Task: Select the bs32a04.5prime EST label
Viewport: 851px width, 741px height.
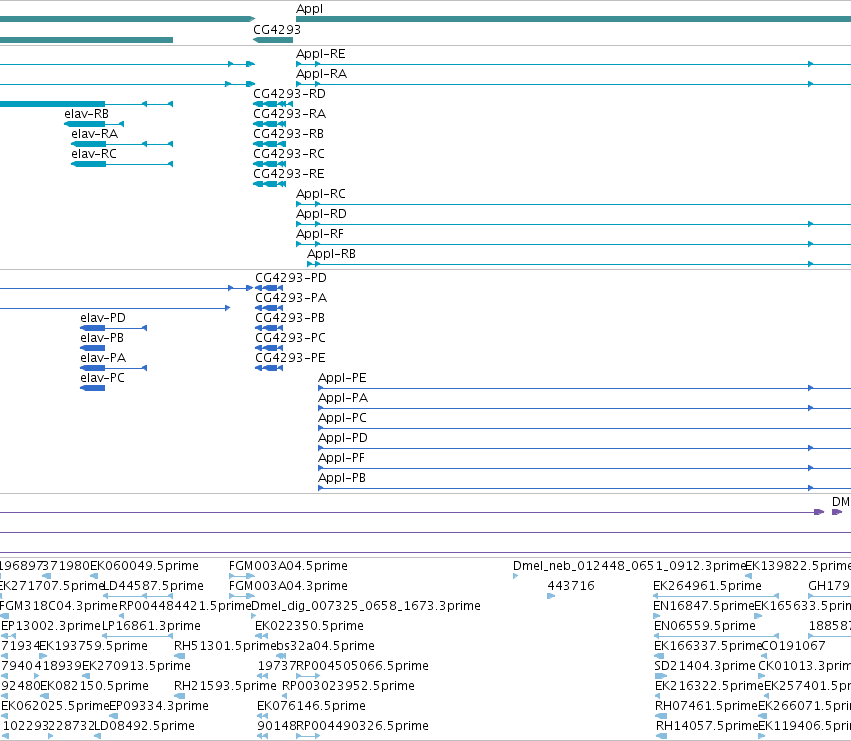Action: (325, 647)
